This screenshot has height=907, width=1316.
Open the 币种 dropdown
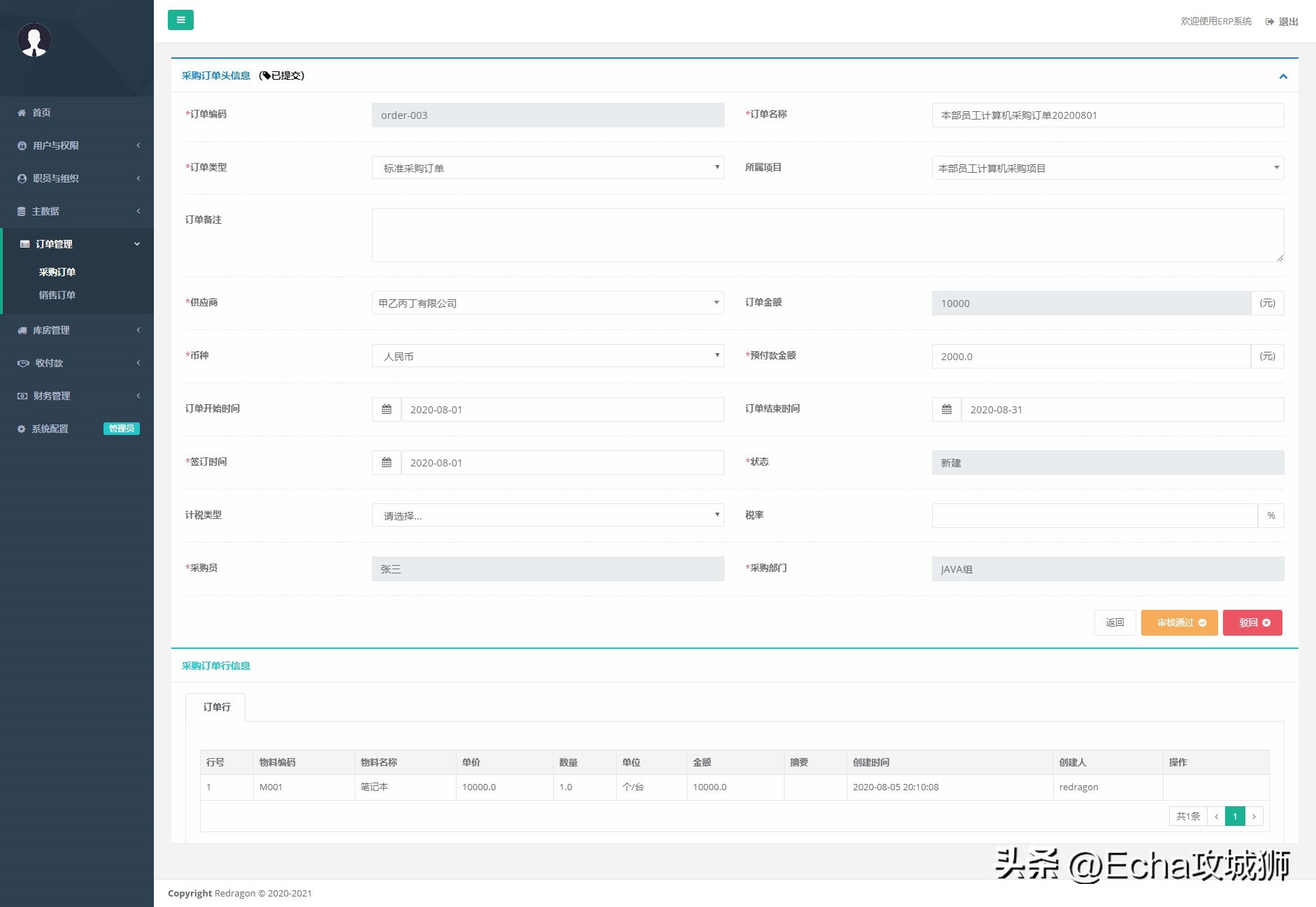(548, 356)
